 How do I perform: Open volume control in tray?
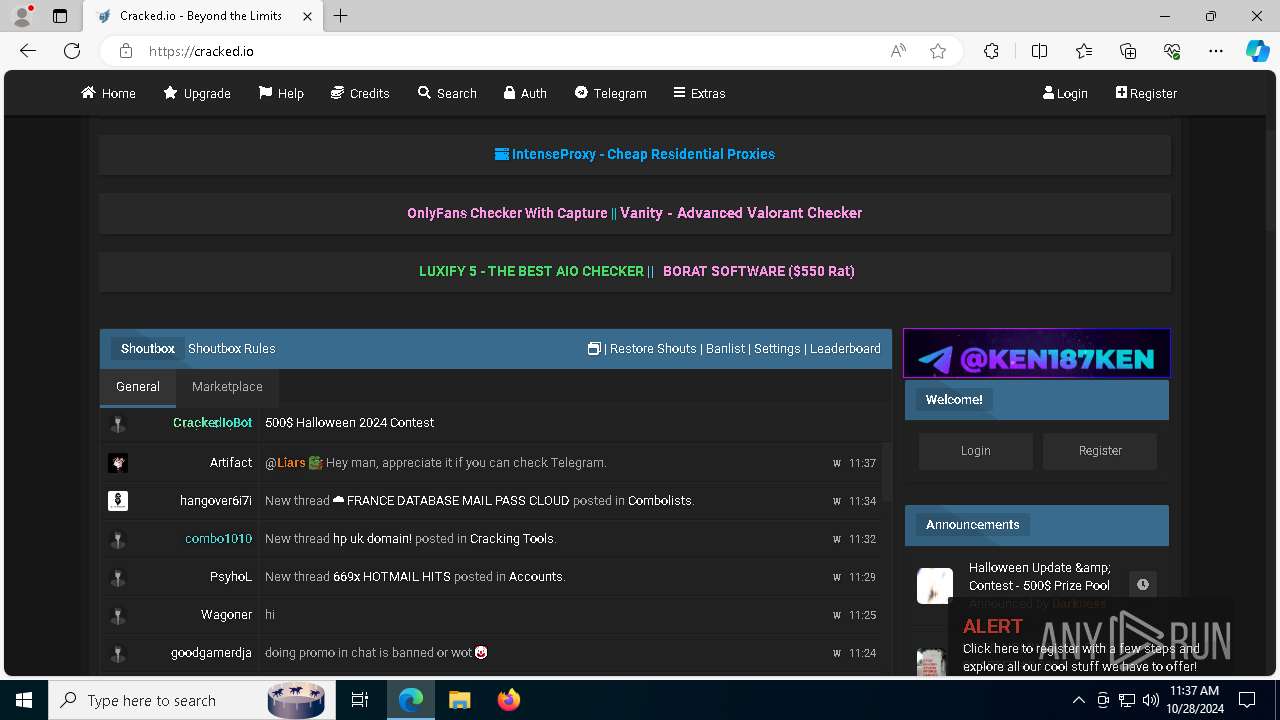coord(1151,700)
